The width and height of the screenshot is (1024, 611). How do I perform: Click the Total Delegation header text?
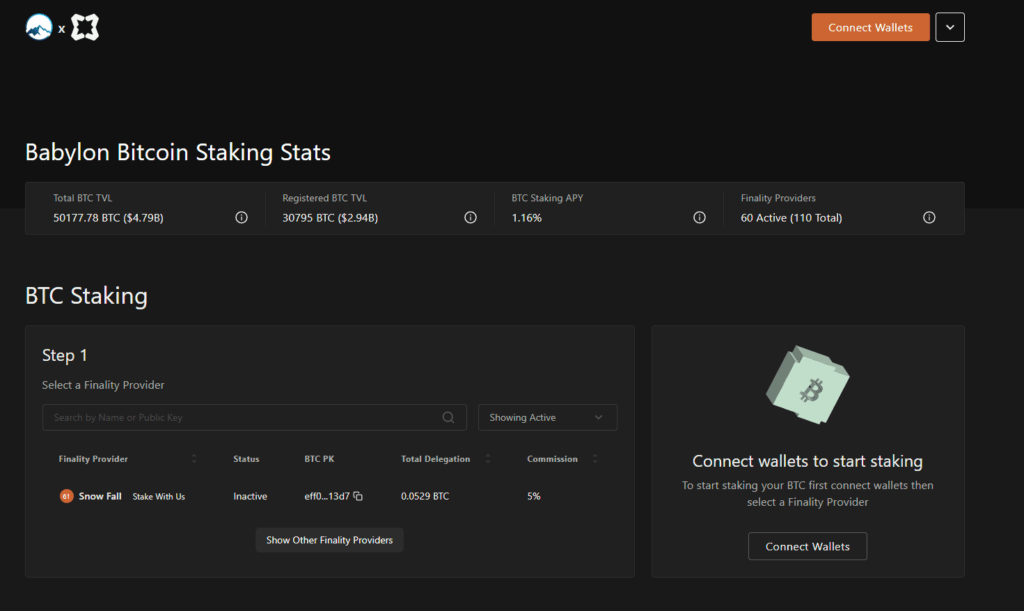[436, 459]
